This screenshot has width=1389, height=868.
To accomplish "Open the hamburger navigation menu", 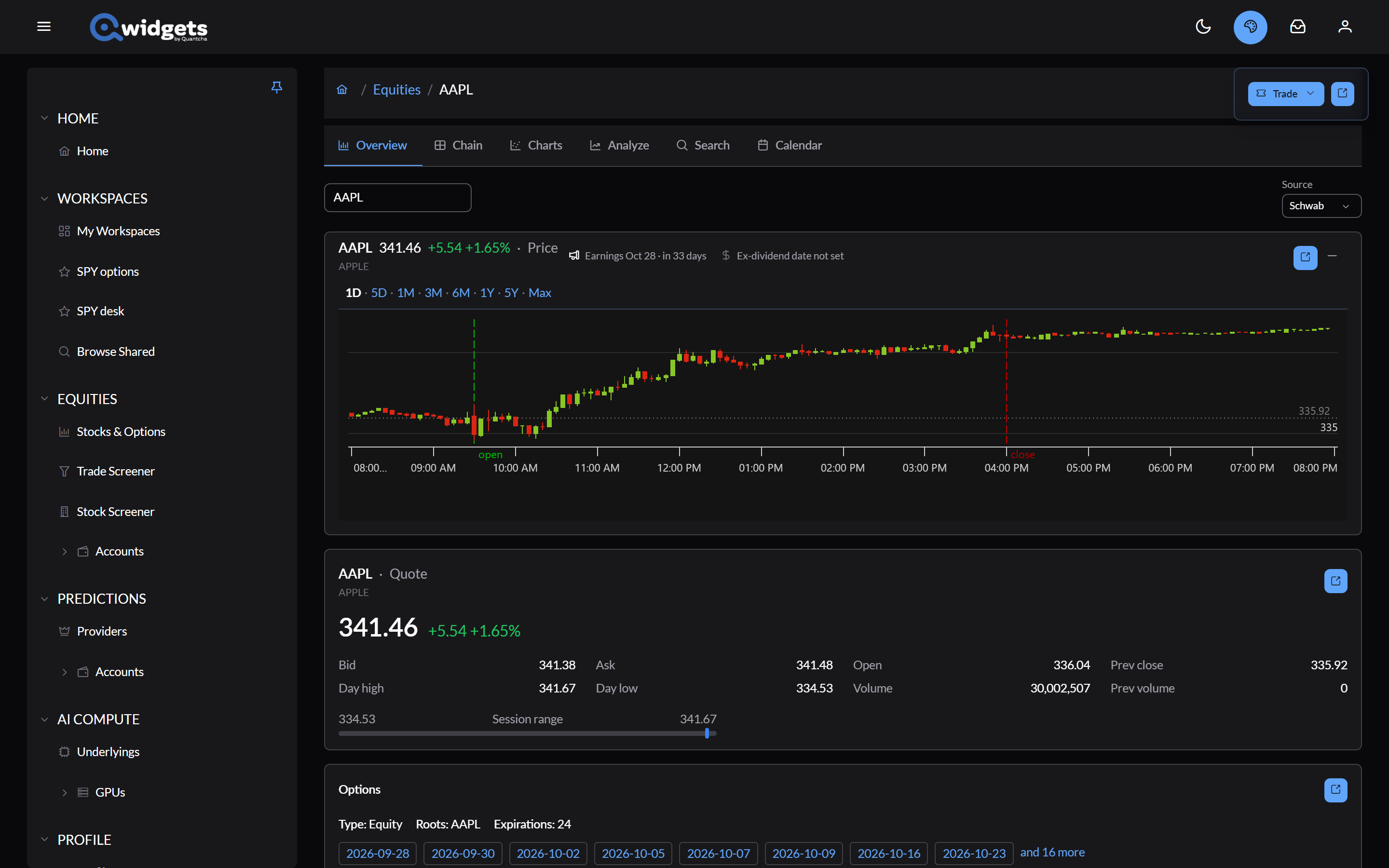I will (43, 27).
